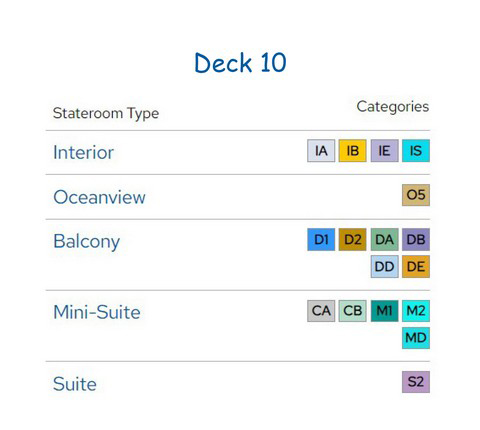Select the O5 oceanview category badge

coord(416,195)
